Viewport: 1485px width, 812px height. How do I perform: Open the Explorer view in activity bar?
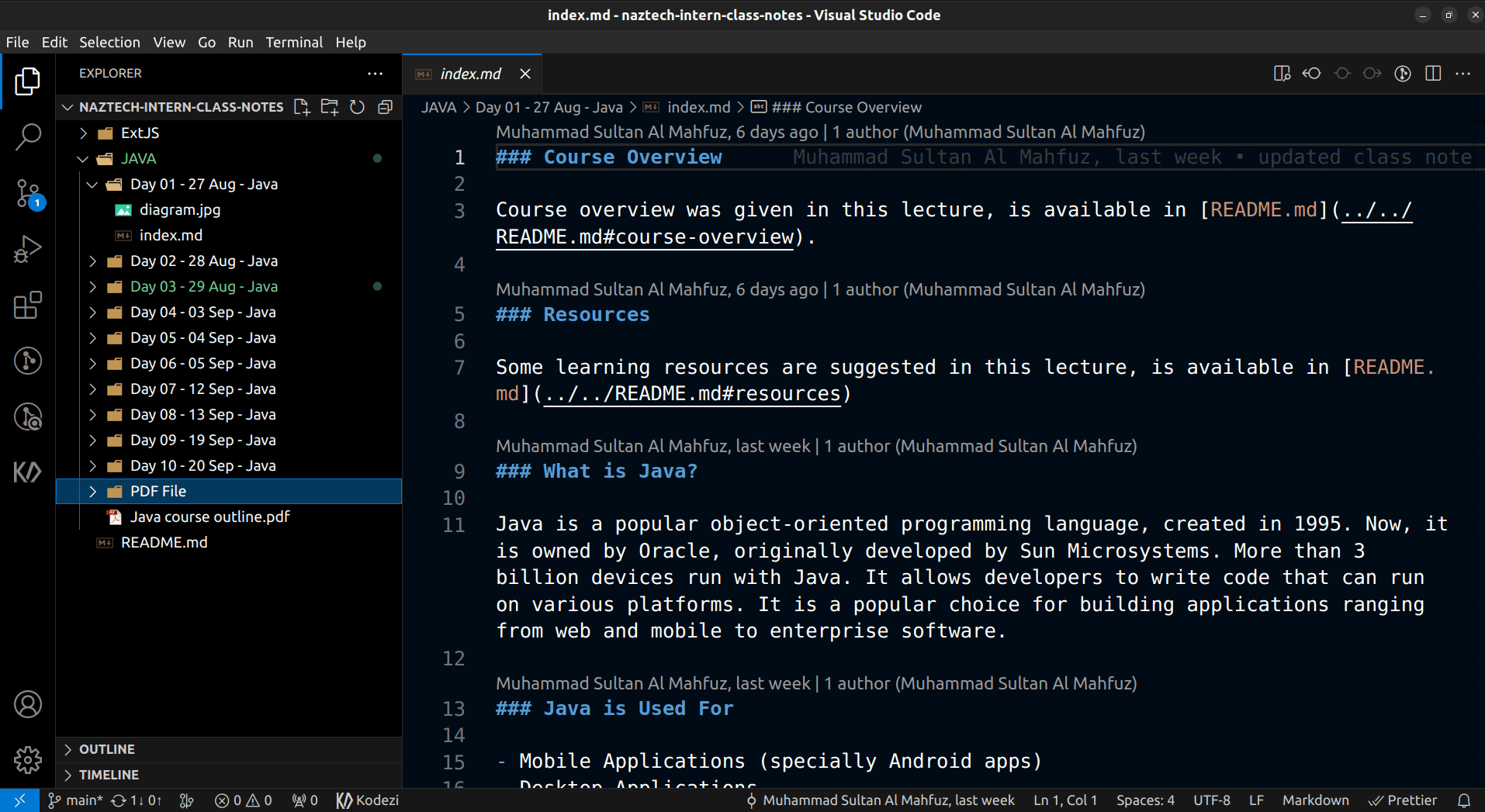coord(27,81)
